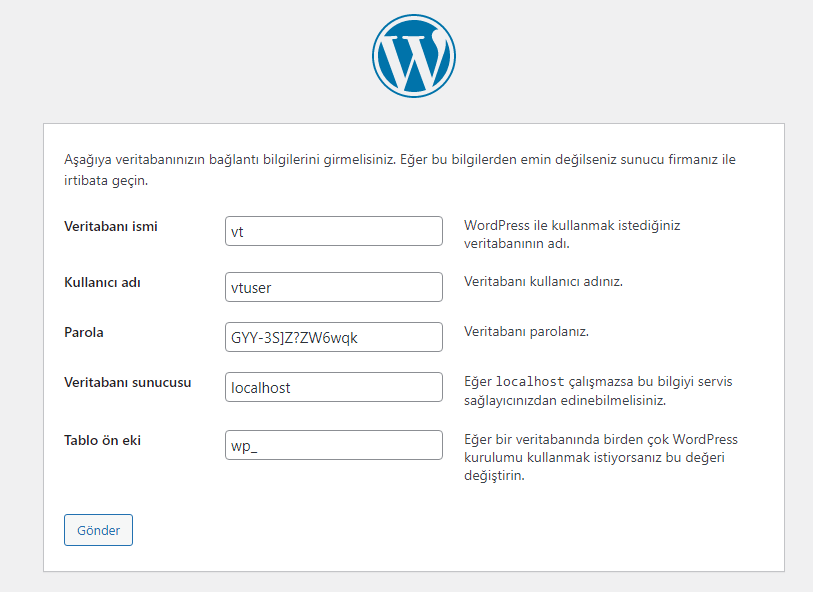Select the Parola password input field
The width and height of the screenshot is (813, 592).
pos(334,337)
